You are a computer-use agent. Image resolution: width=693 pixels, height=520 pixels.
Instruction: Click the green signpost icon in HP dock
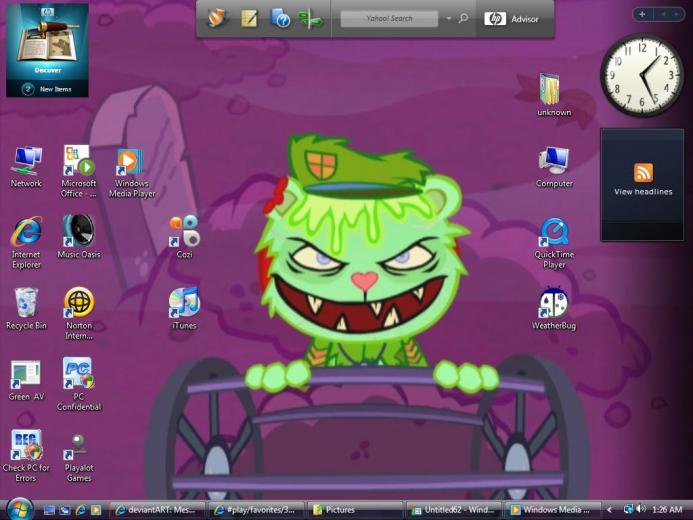tap(310, 19)
